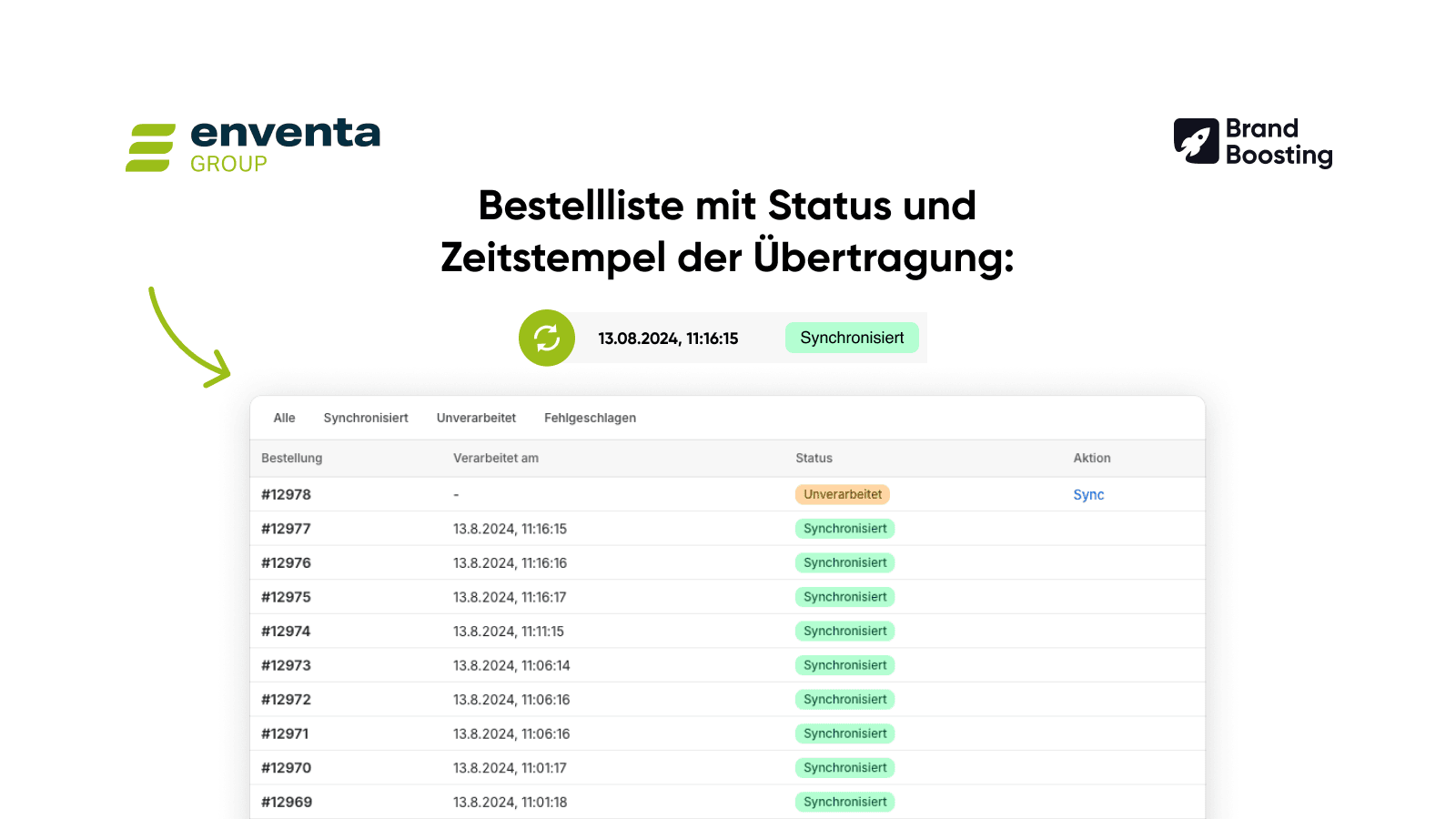Click the Synchronisiert badge for order #12969

click(844, 802)
